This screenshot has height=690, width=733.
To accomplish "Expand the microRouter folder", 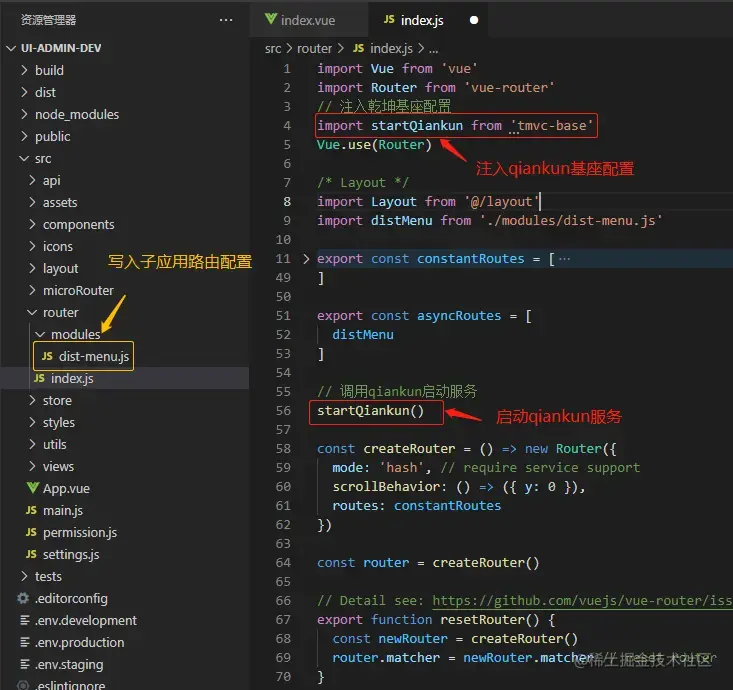I will [32, 290].
